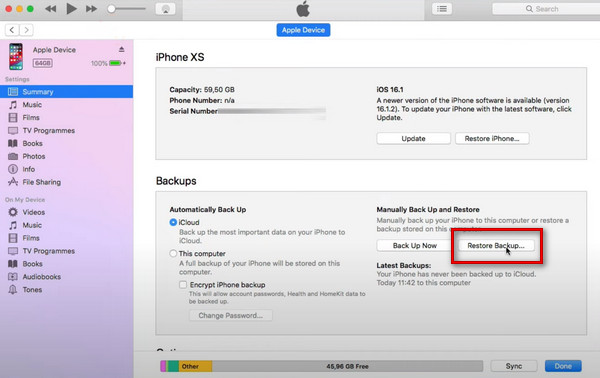Screen dimensions: 600x378
Task: Go forward with the right chevron
Action: click(x=26, y=30)
